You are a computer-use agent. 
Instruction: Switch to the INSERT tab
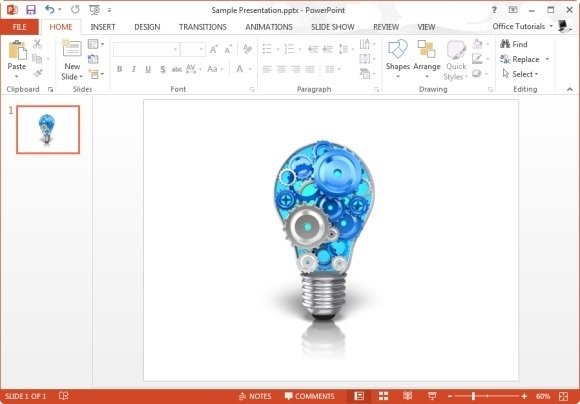pyautogui.click(x=103, y=27)
